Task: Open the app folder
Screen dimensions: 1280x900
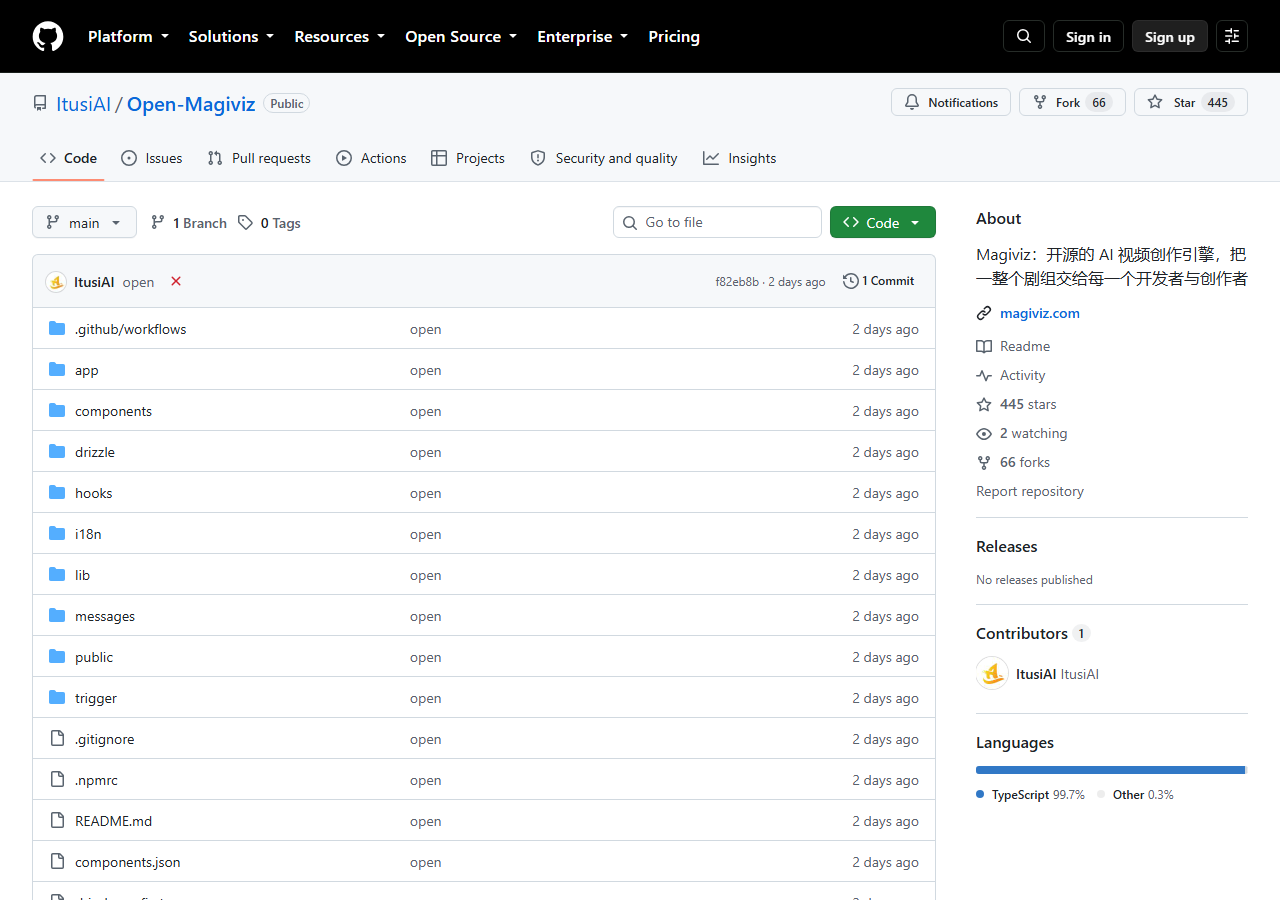Action: point(87,370)
